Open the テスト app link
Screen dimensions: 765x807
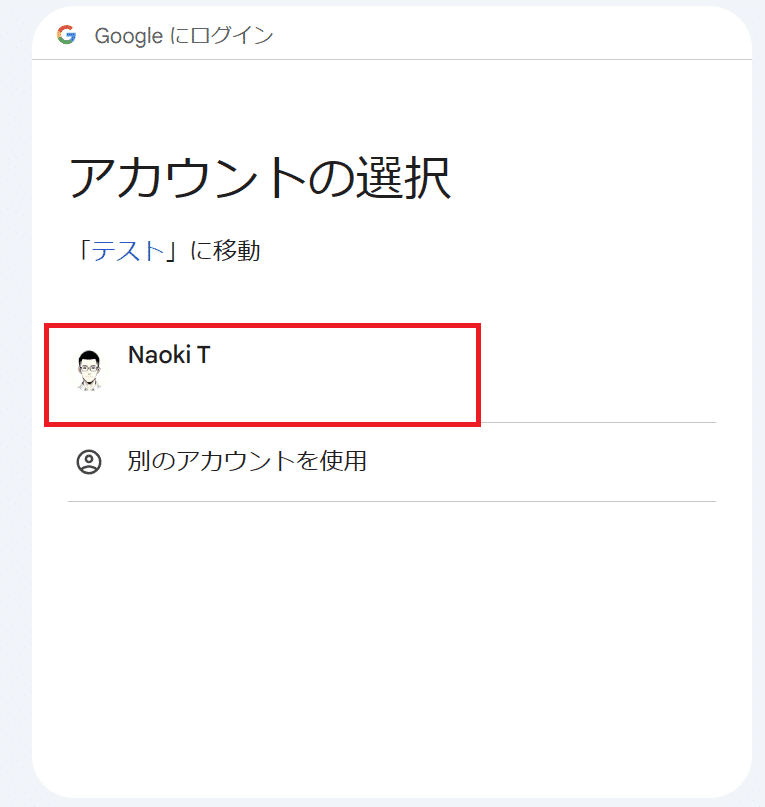point(128,250)
